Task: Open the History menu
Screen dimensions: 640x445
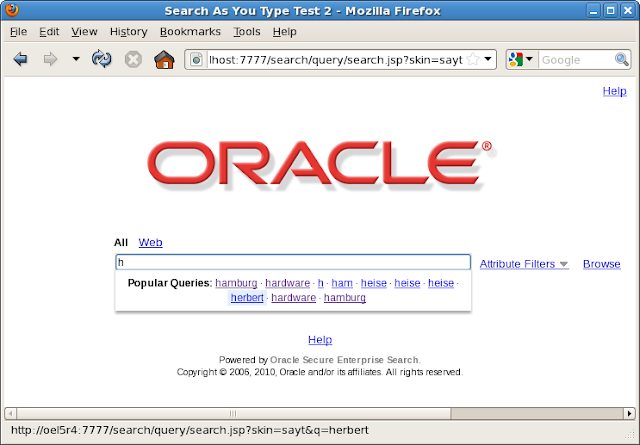Action: tap(129, 31)
